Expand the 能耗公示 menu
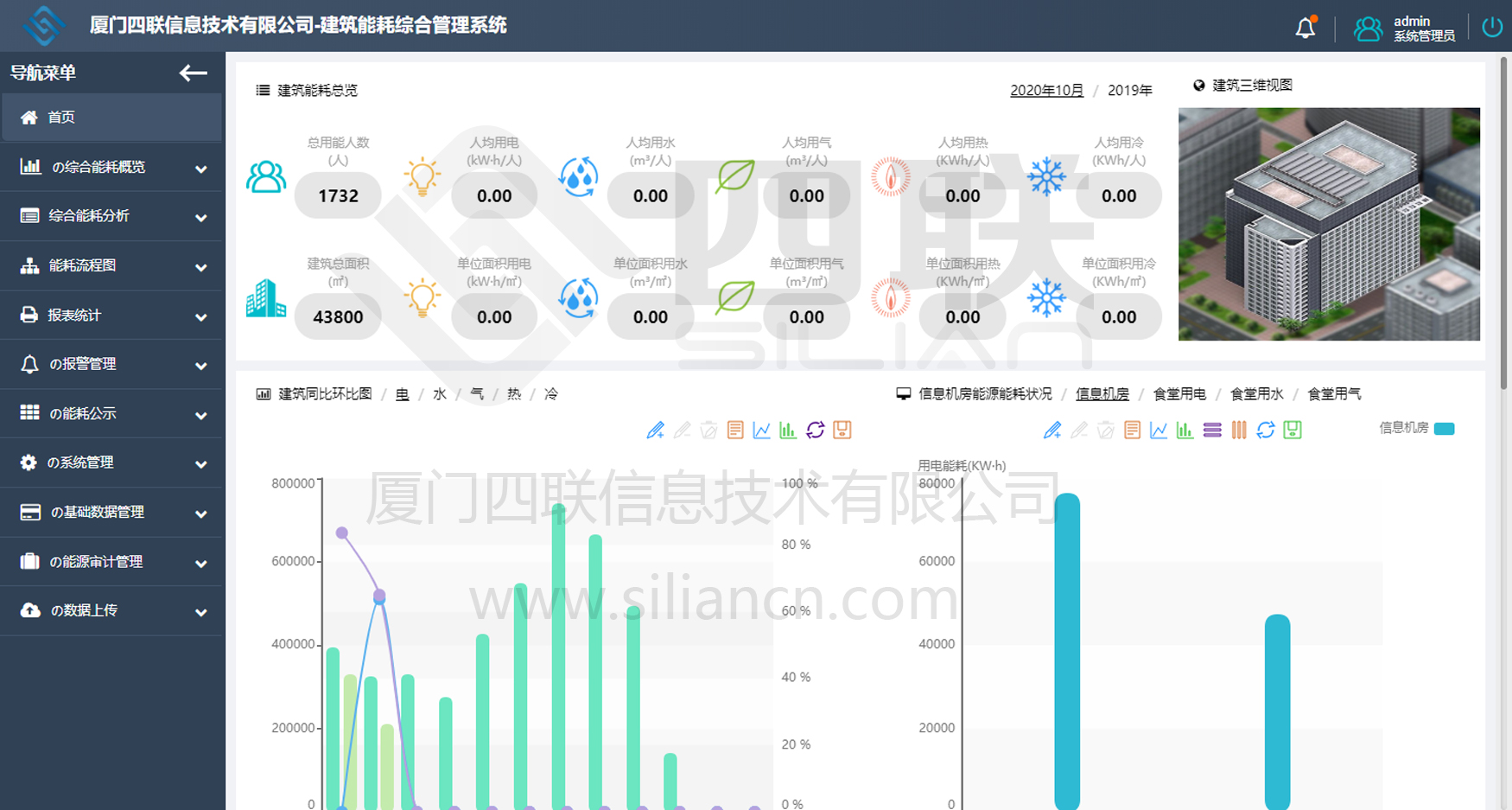1512x810 pixels. pos(111,413)
